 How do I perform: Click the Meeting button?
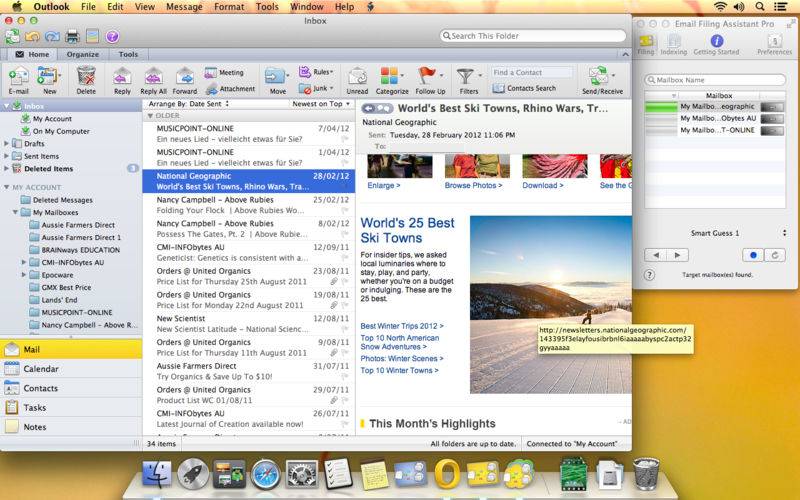224,72
